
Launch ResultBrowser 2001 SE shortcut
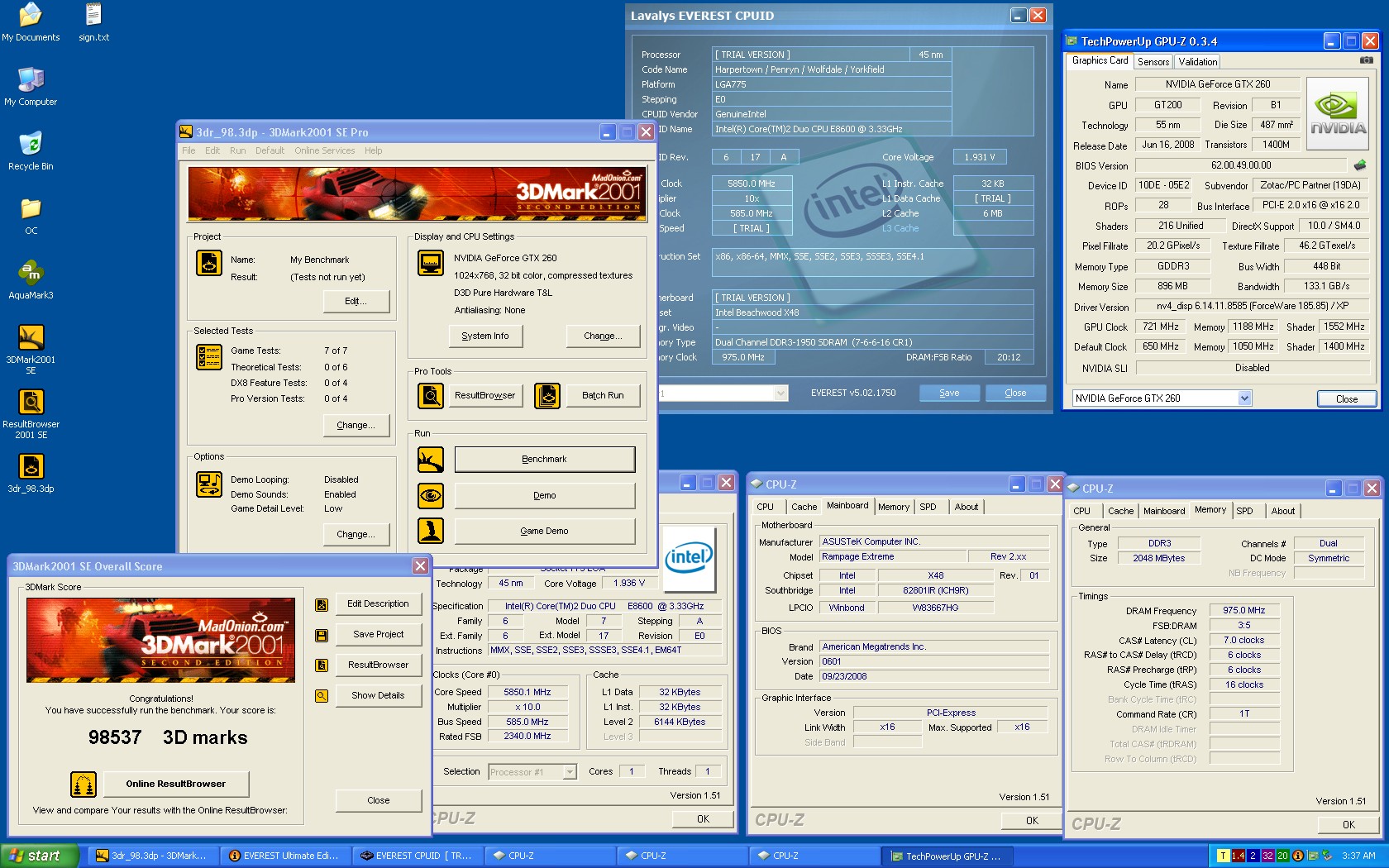[x=31, y=413]
